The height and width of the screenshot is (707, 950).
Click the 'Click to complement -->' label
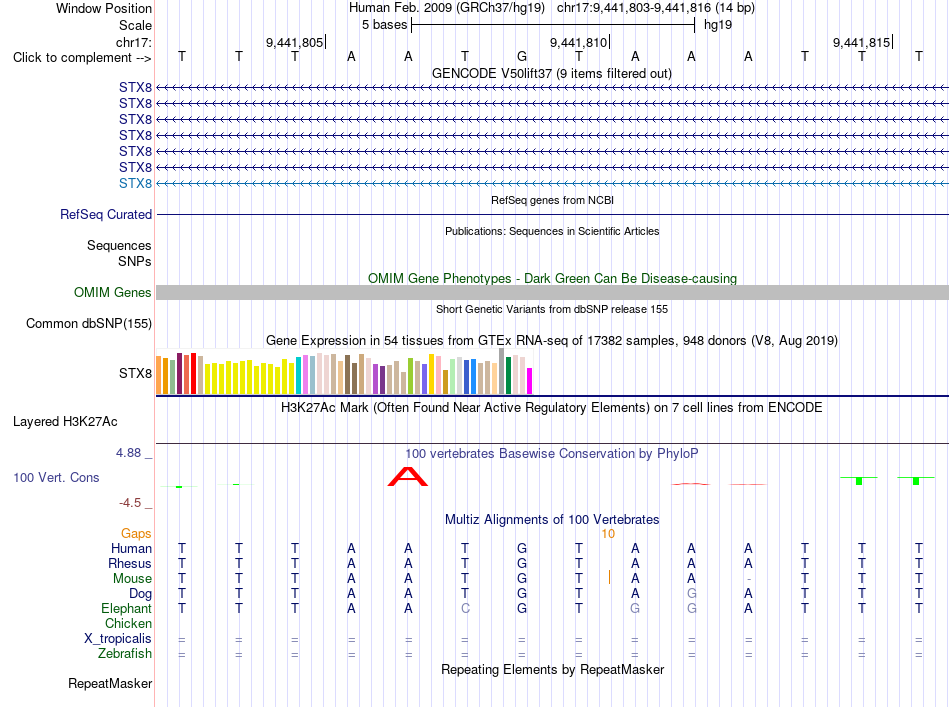pos(82,58)
